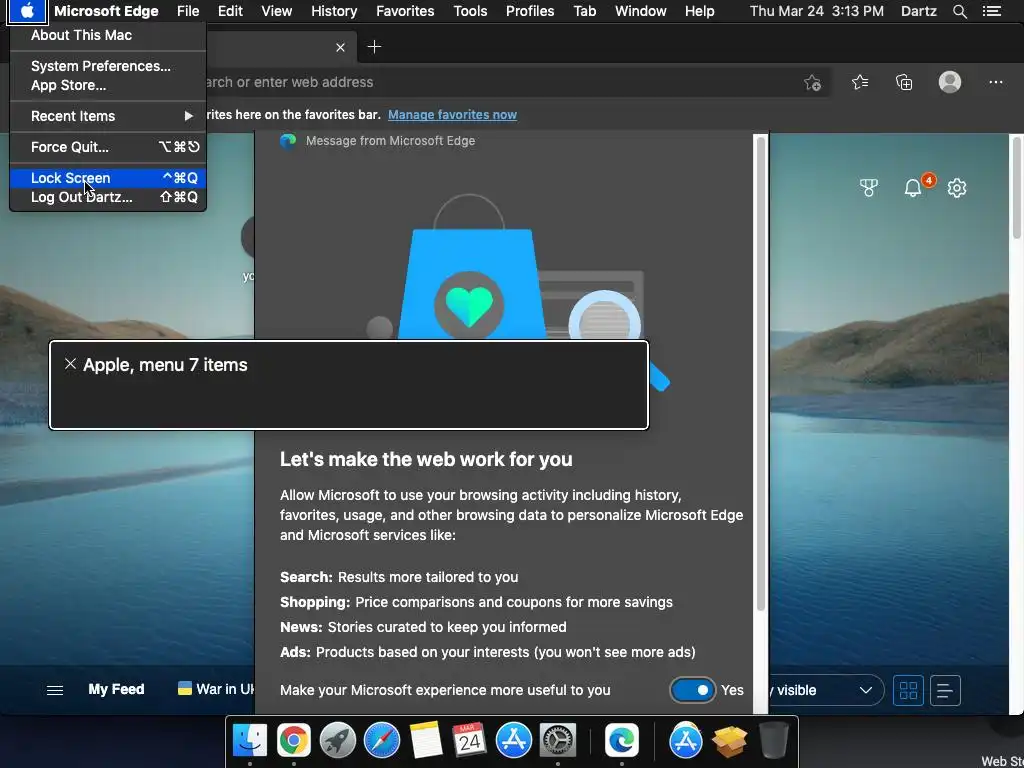Expand the Recent Items submenu
Screen dimensions: 1024x768
pos(108,116)
